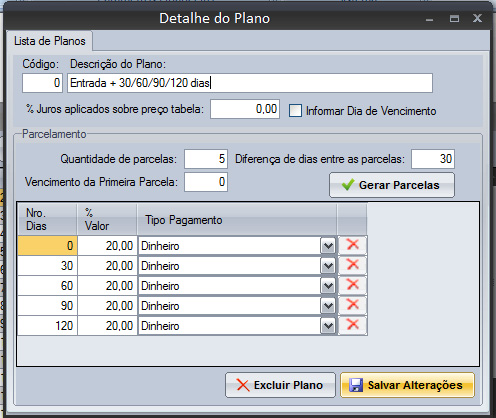Click the Gerar Parcelas green checkmark button
496x418 pixels.
click(392, 185)
